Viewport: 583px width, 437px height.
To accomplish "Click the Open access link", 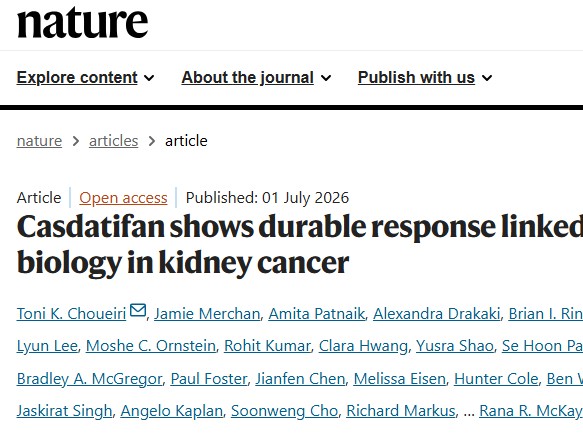I will pyautogui.click(x=123, y=197).
